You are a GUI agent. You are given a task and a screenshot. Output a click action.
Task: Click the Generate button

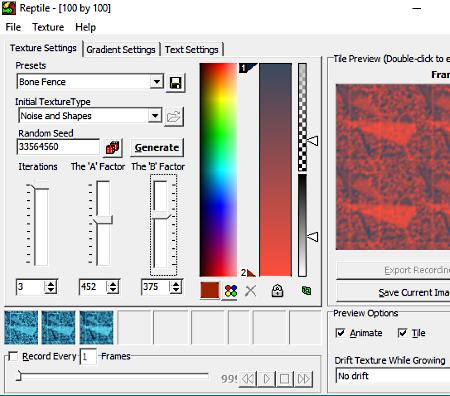point(157,148)
